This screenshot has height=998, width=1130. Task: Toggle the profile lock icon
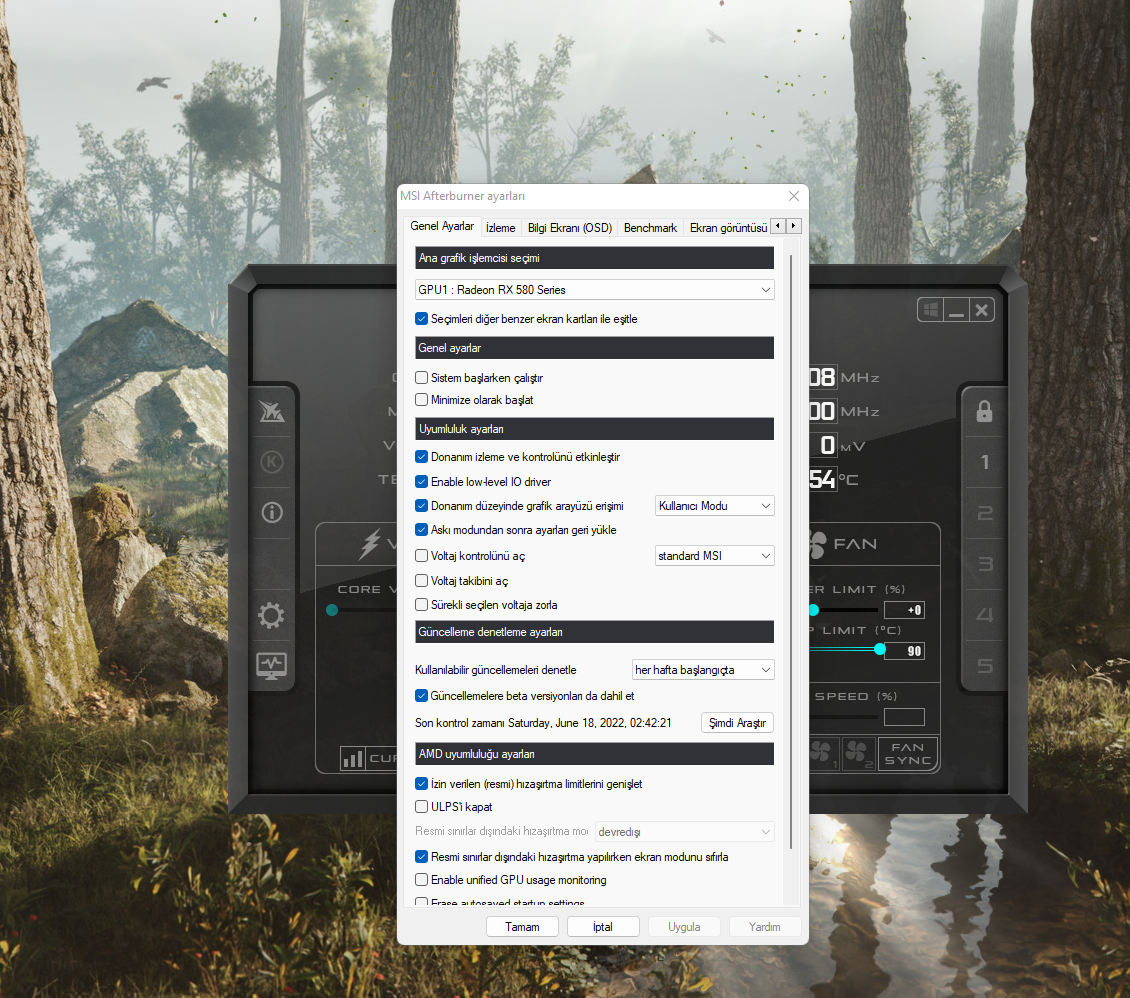click(x=984, y=411)
